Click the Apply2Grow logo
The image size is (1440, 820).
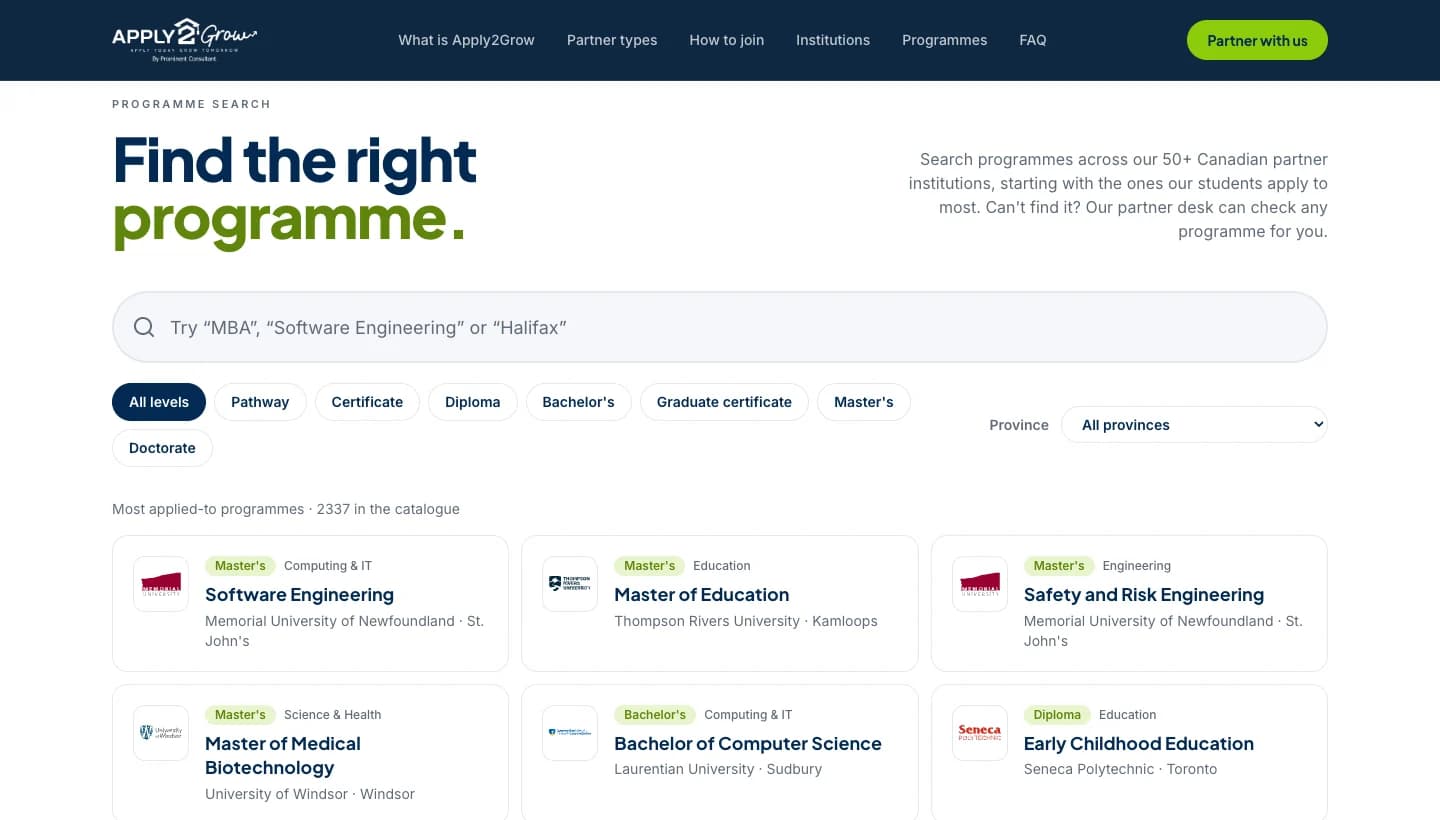point(185,40)
